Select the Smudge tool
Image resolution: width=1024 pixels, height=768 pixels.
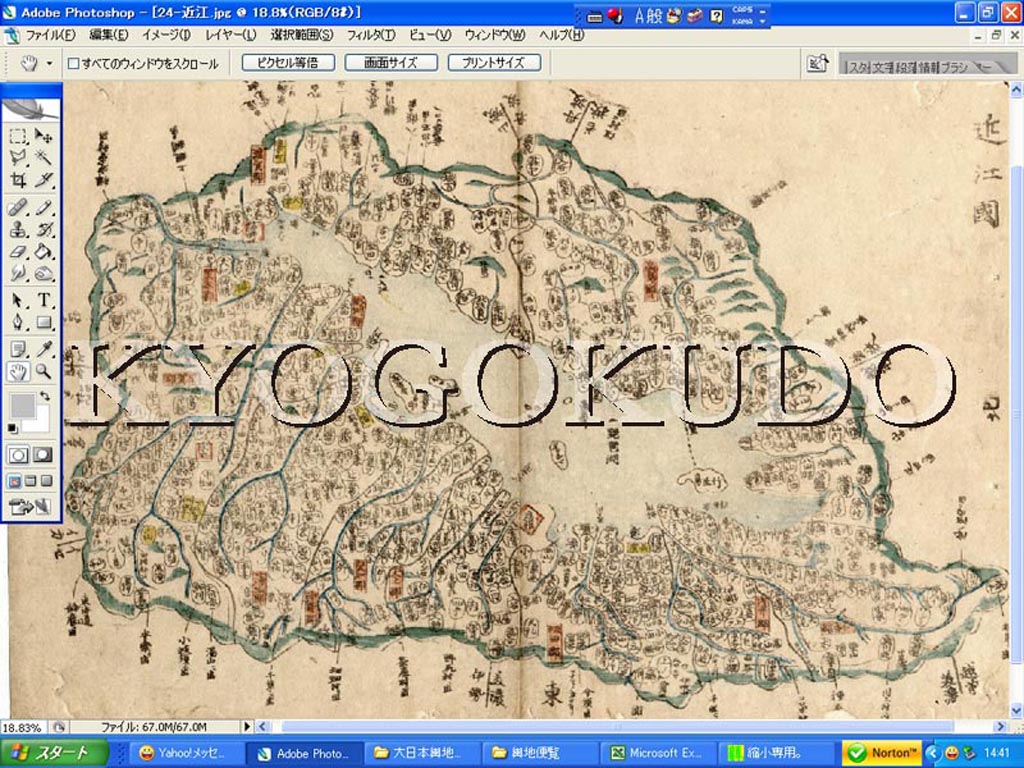(18, 273)
